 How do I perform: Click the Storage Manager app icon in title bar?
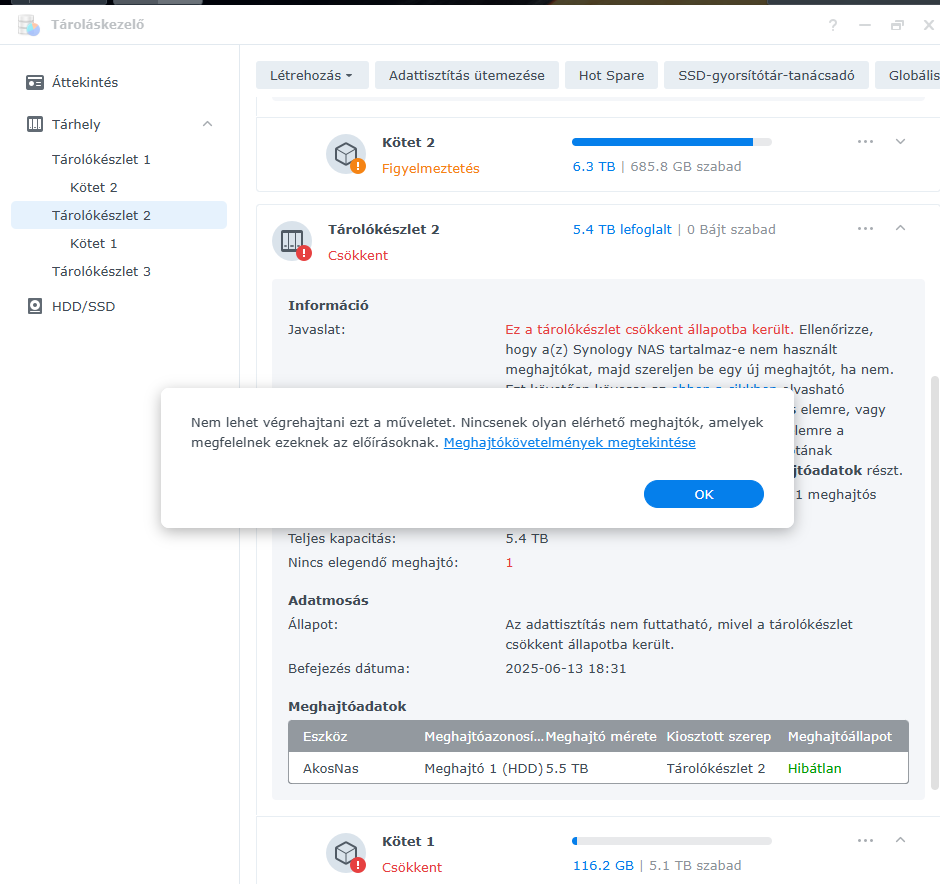pos(28,25)
